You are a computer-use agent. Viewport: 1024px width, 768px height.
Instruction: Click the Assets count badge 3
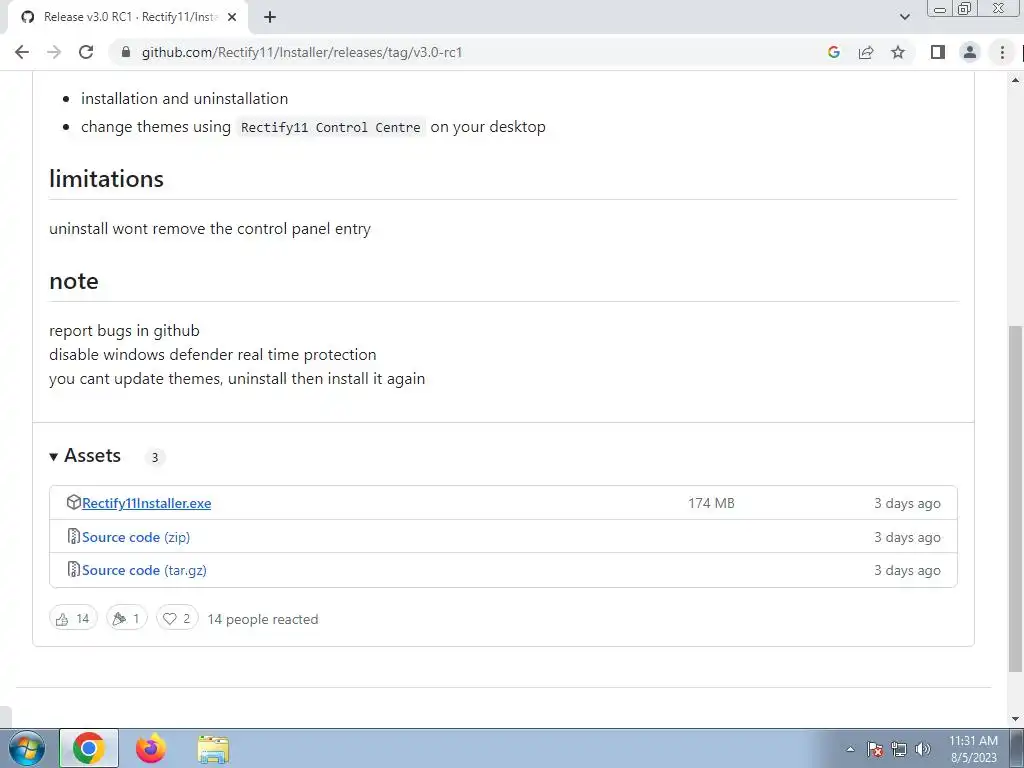pos(155,457)
